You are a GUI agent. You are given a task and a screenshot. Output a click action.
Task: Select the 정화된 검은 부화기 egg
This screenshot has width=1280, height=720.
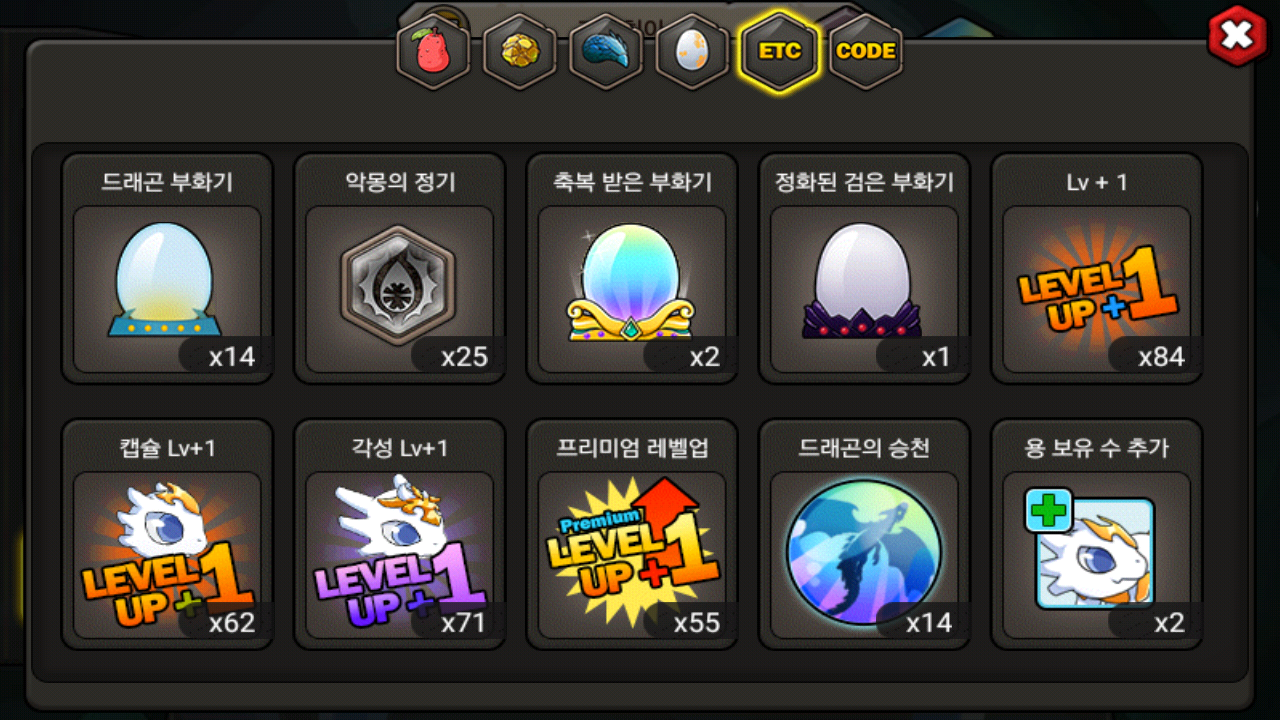click(x=864, y=268)
